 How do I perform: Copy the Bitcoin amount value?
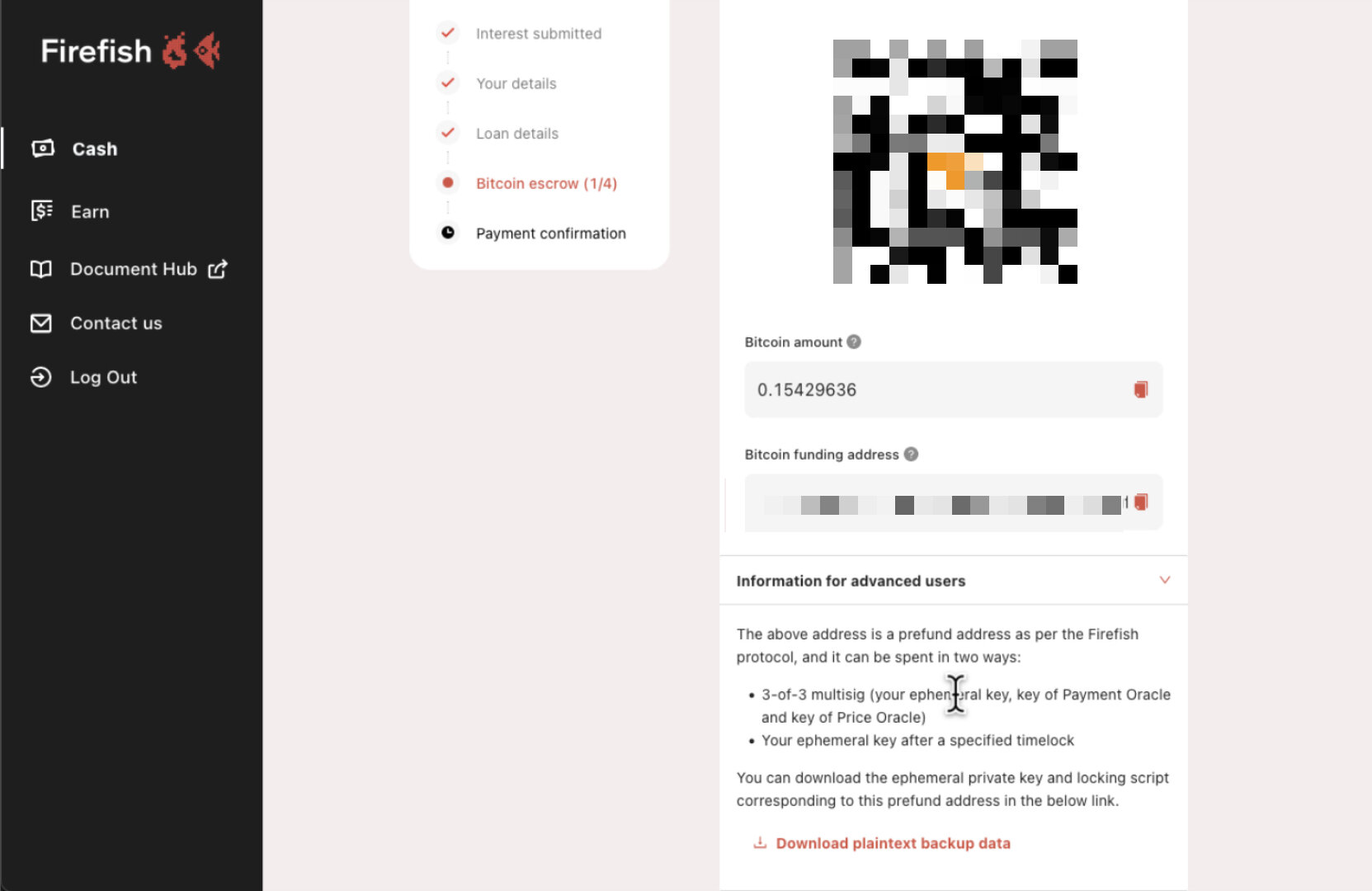click(x=1140, y=389)
